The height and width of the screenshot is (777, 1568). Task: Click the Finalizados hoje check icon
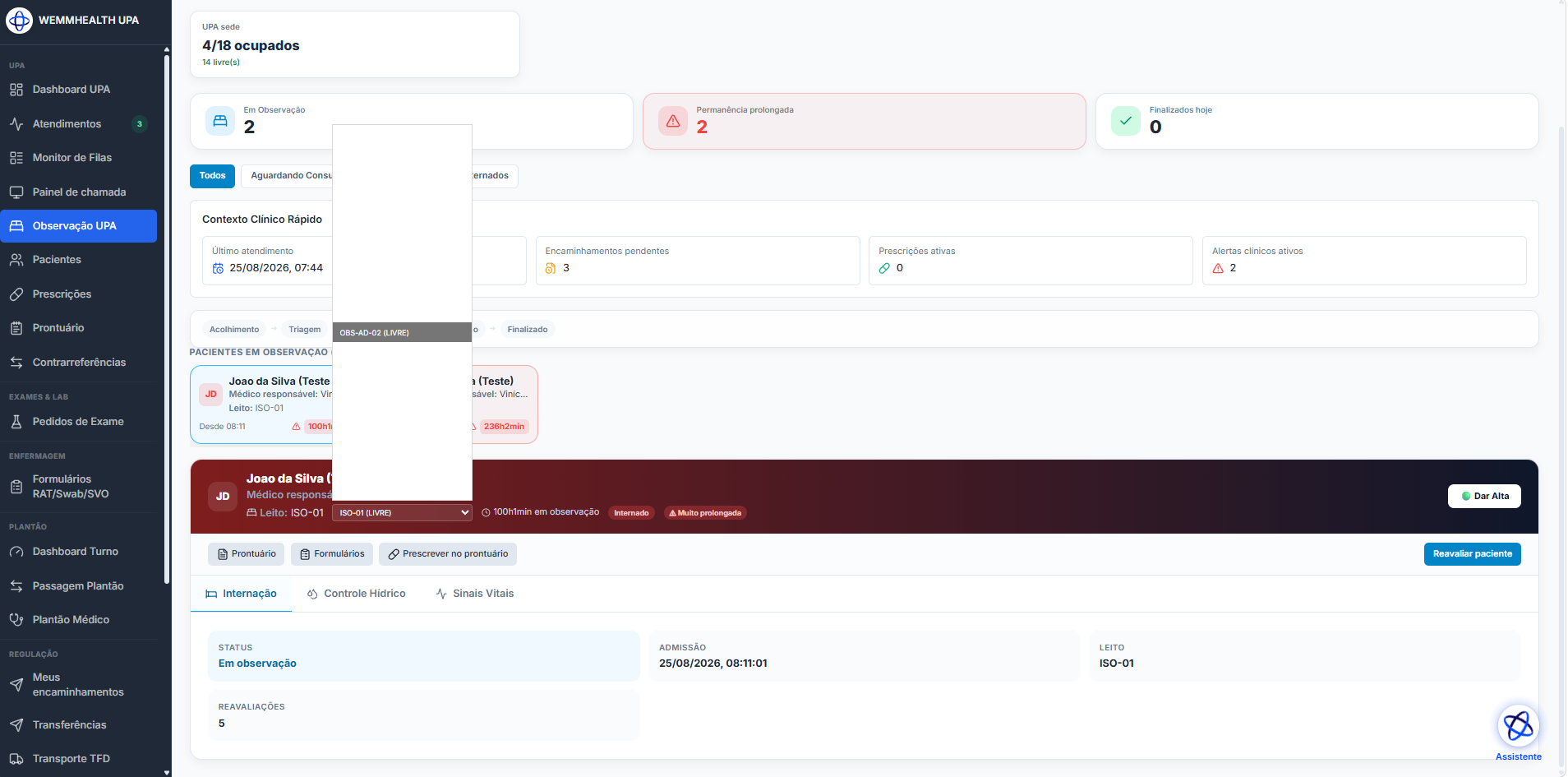(1126, 121)
